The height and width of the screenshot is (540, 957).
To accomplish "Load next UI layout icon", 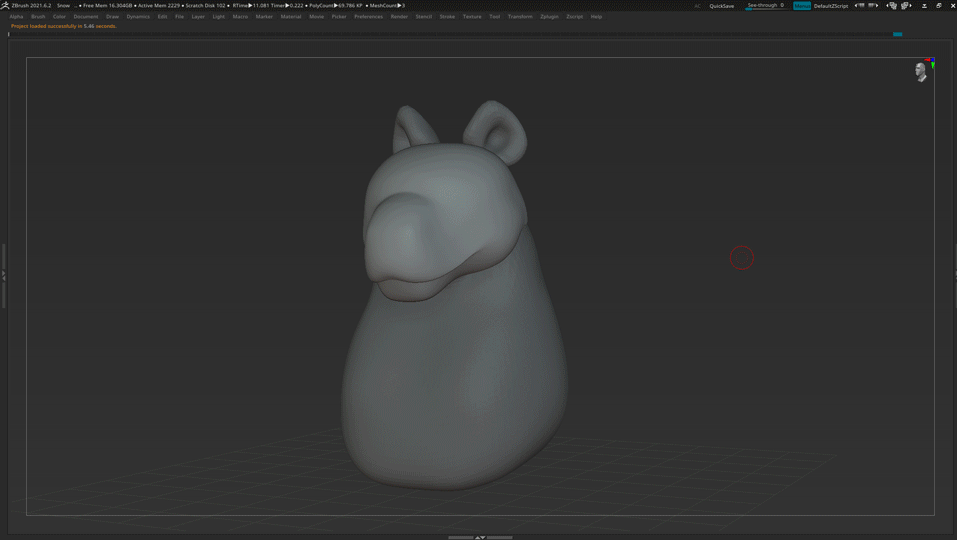I will (906, 5).
